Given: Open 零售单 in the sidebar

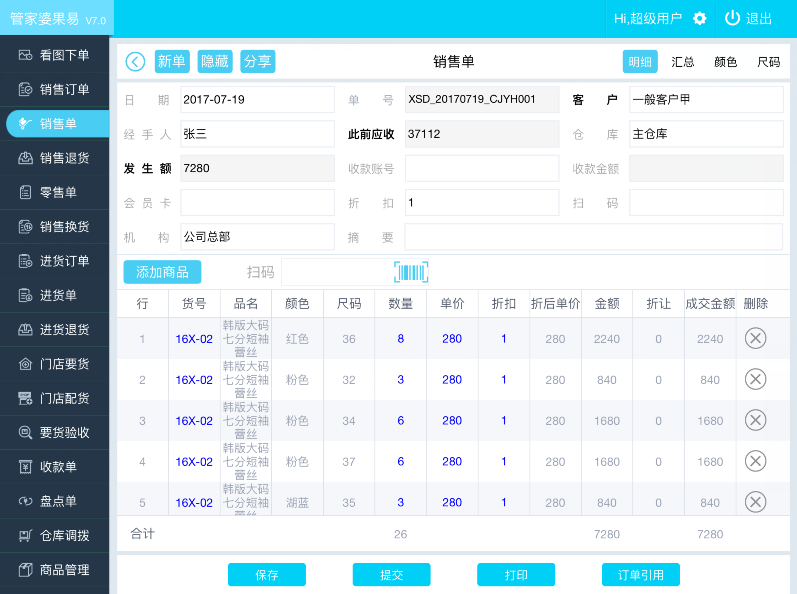Looking at the screenshot, I should click(54, 193).
